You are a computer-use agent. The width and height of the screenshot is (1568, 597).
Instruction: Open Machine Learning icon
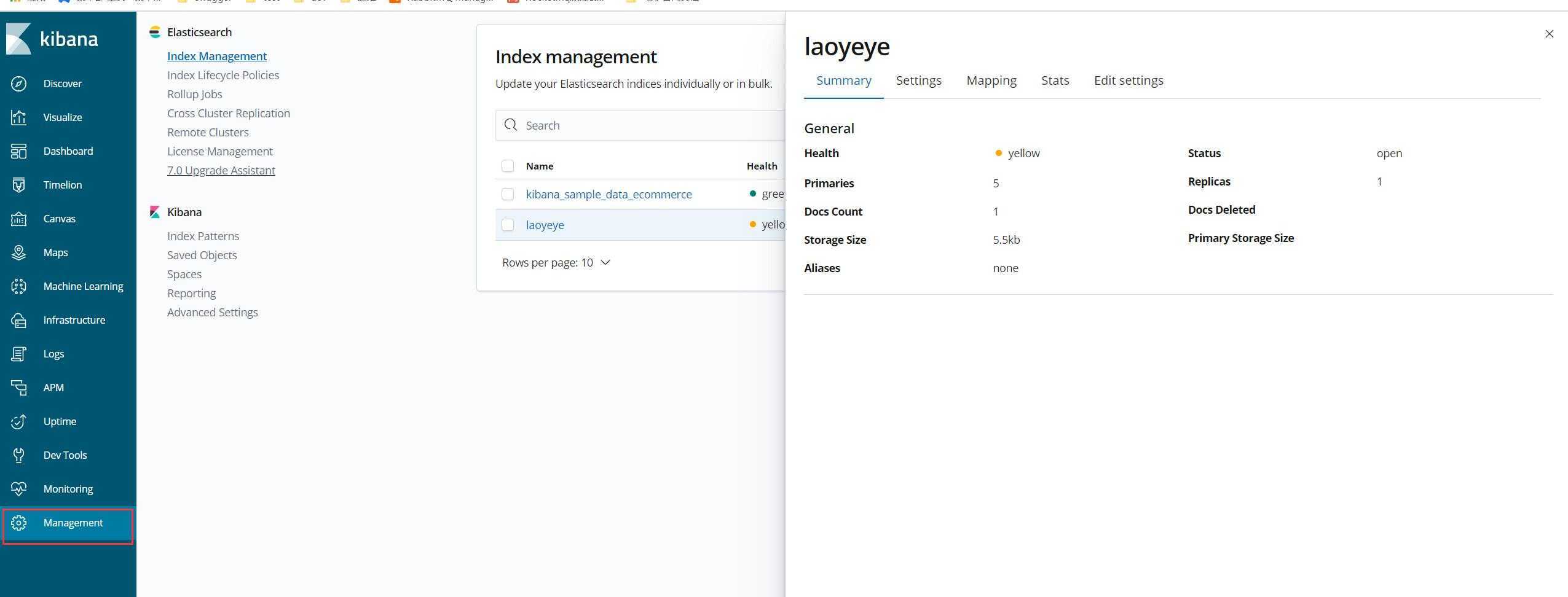[19, 286]
